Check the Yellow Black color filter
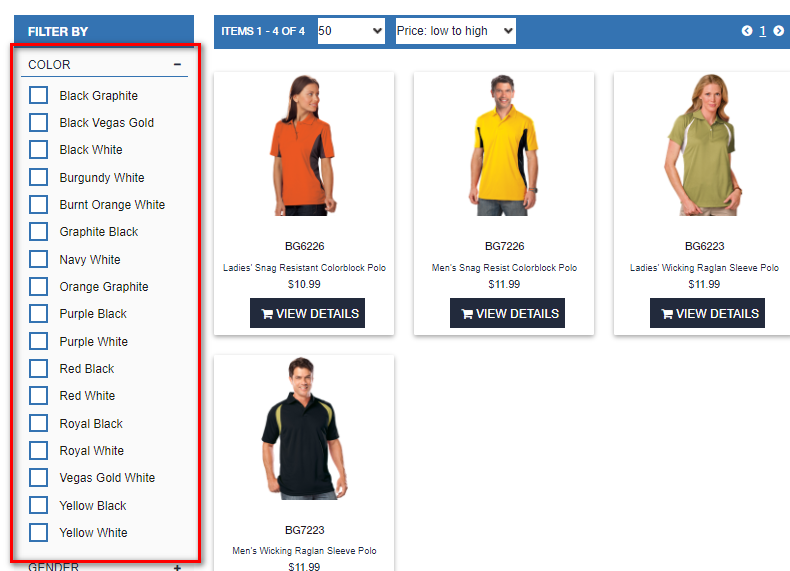 [38, 505]
